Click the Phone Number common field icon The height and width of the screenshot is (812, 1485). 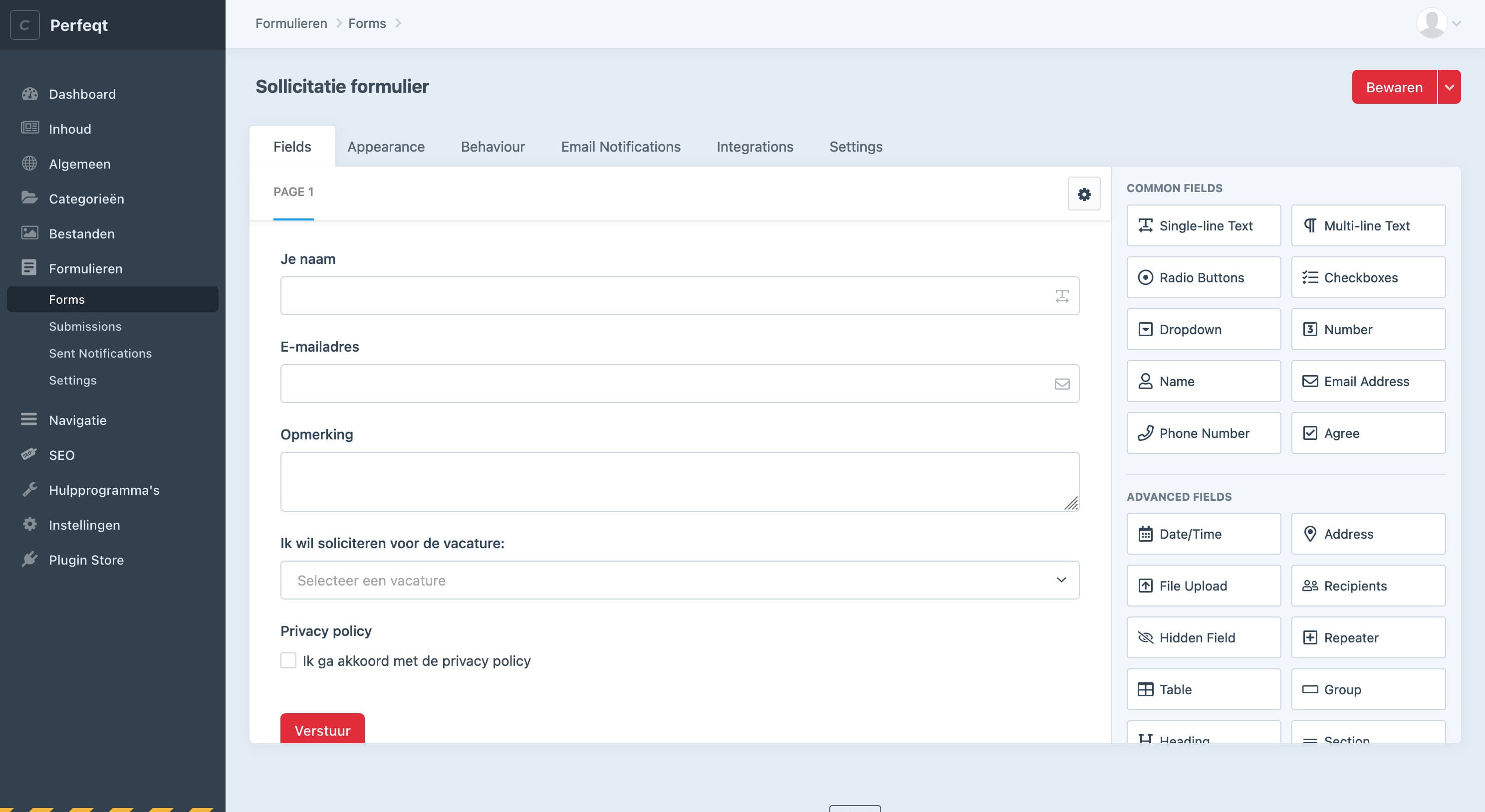click(1145, 433)
